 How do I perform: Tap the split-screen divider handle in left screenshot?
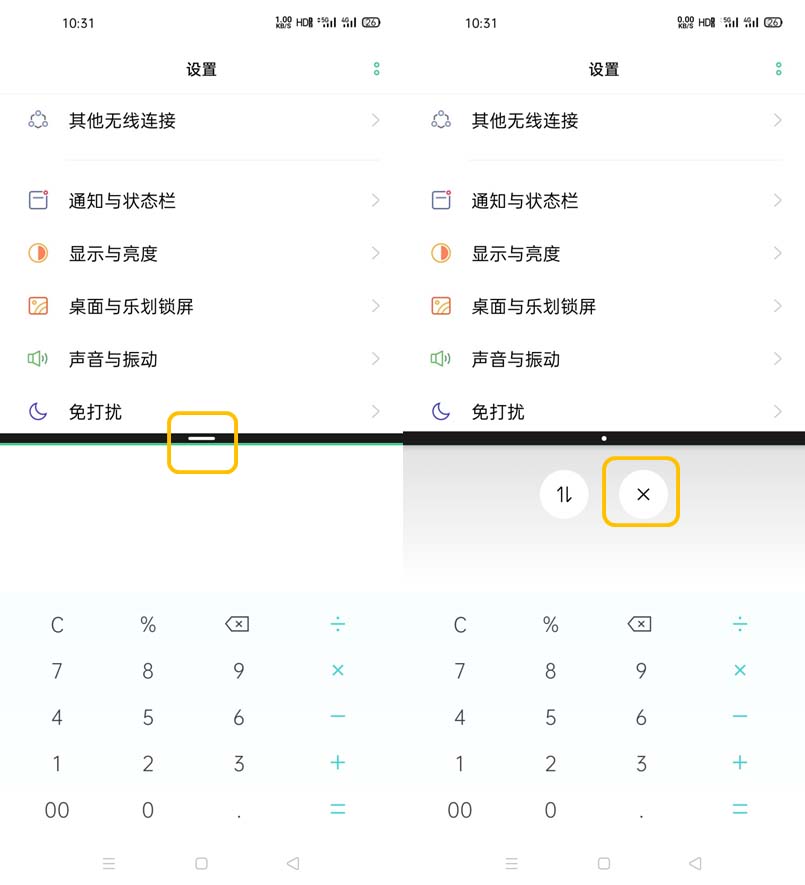coord(202,439)
